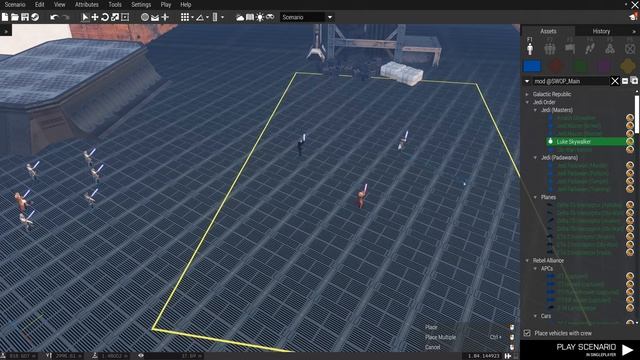Open translation grid size dropdown arrow

pos(192,18)
